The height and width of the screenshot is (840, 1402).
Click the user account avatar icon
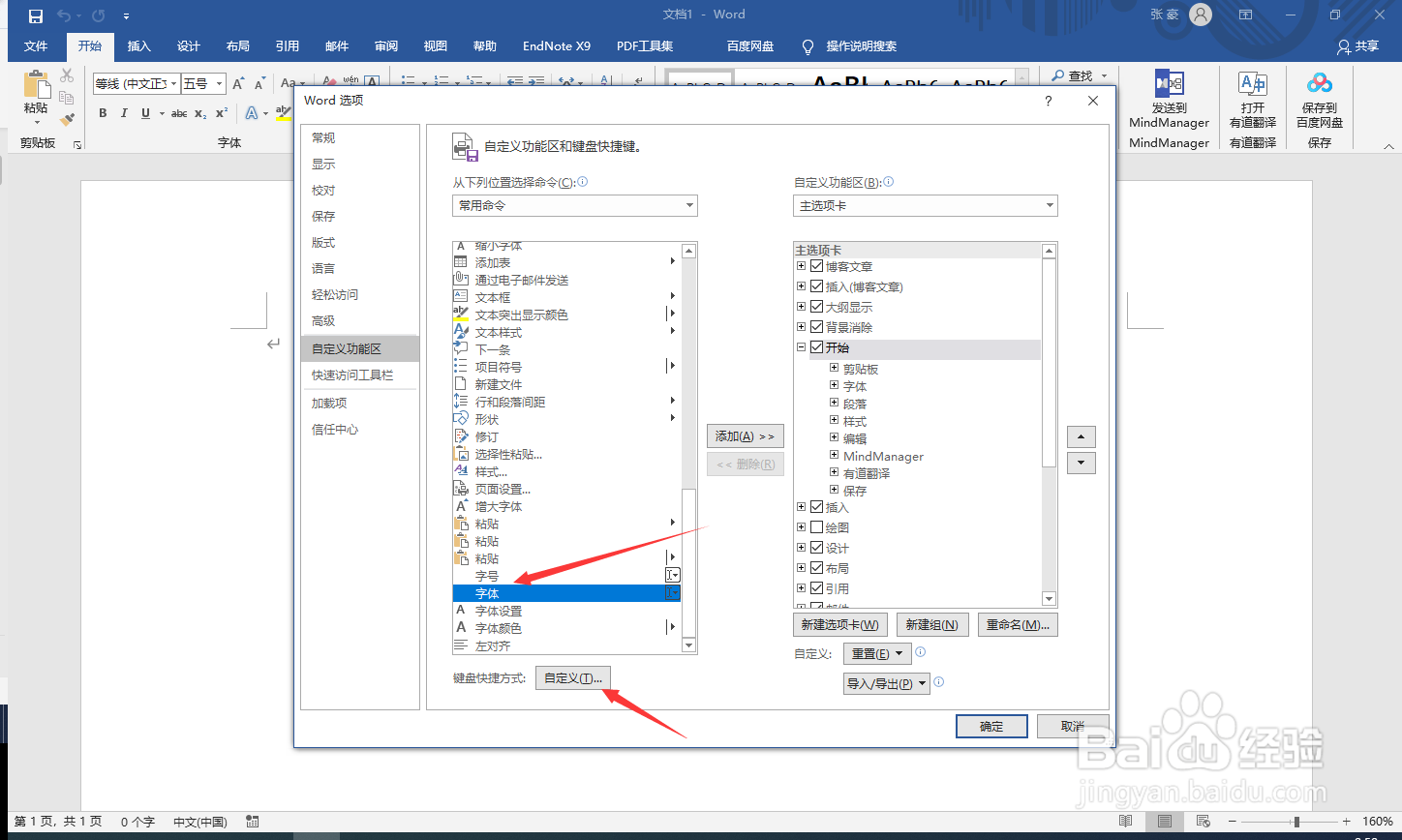point(1201,15)
